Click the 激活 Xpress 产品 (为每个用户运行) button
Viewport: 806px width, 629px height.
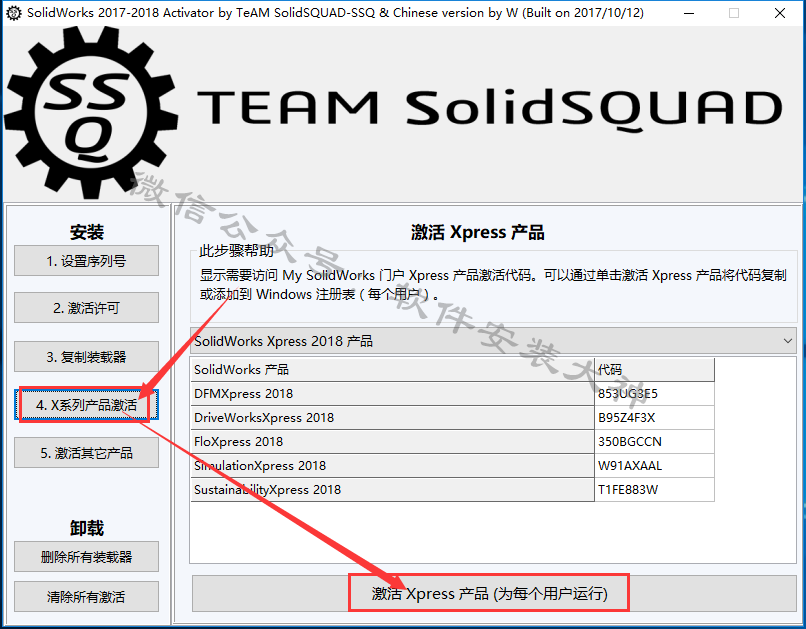(x=494, y=594)
